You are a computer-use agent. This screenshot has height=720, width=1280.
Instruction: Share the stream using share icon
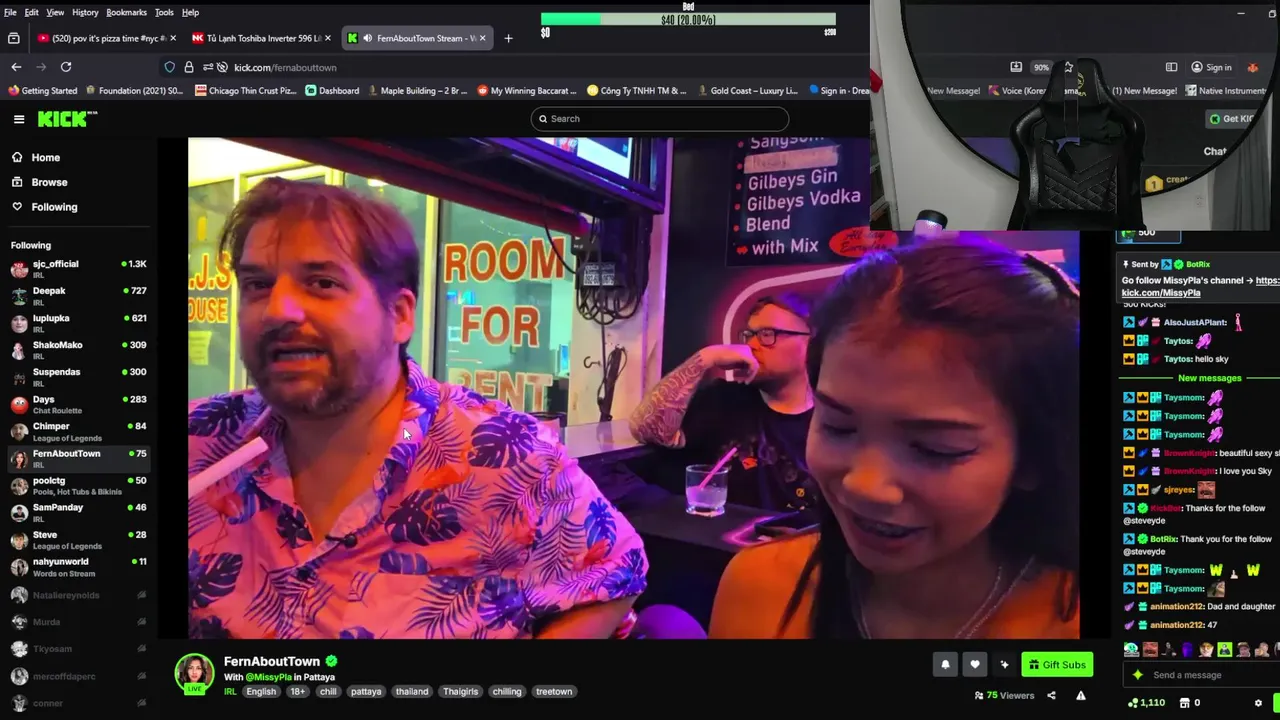point(1051,695)
